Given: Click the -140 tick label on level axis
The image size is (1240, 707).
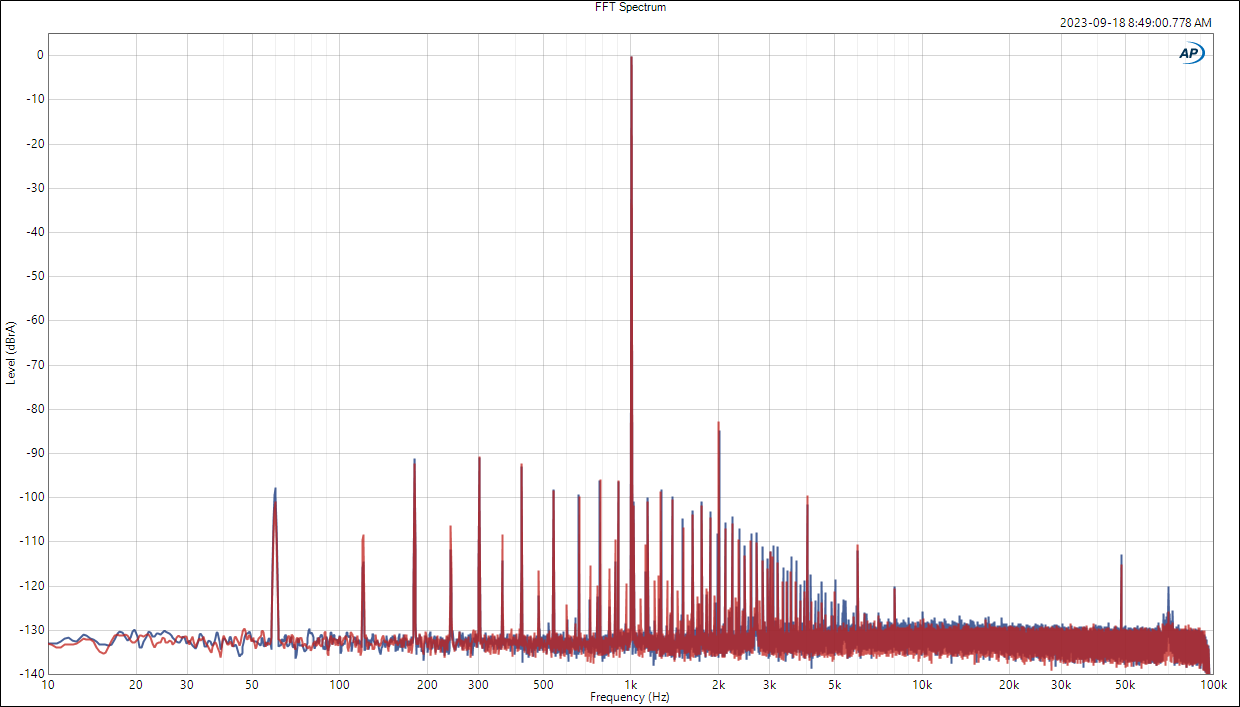Looking at the screenshot, I should [x=34, y=674].
